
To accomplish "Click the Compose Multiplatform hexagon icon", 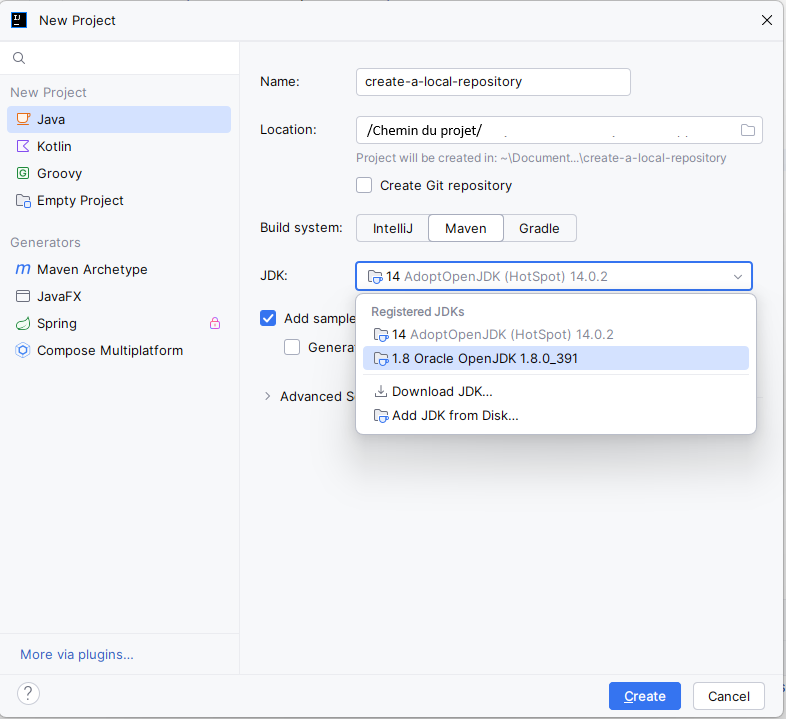I will [x=23, y=350].
